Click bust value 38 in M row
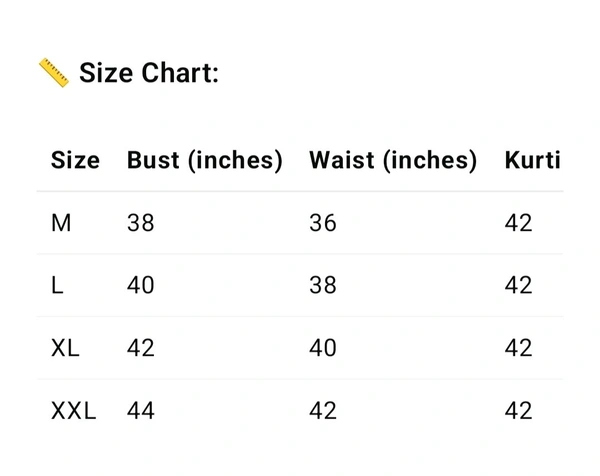This screenshot has height=476, width=600. click(x=141, y=223)
